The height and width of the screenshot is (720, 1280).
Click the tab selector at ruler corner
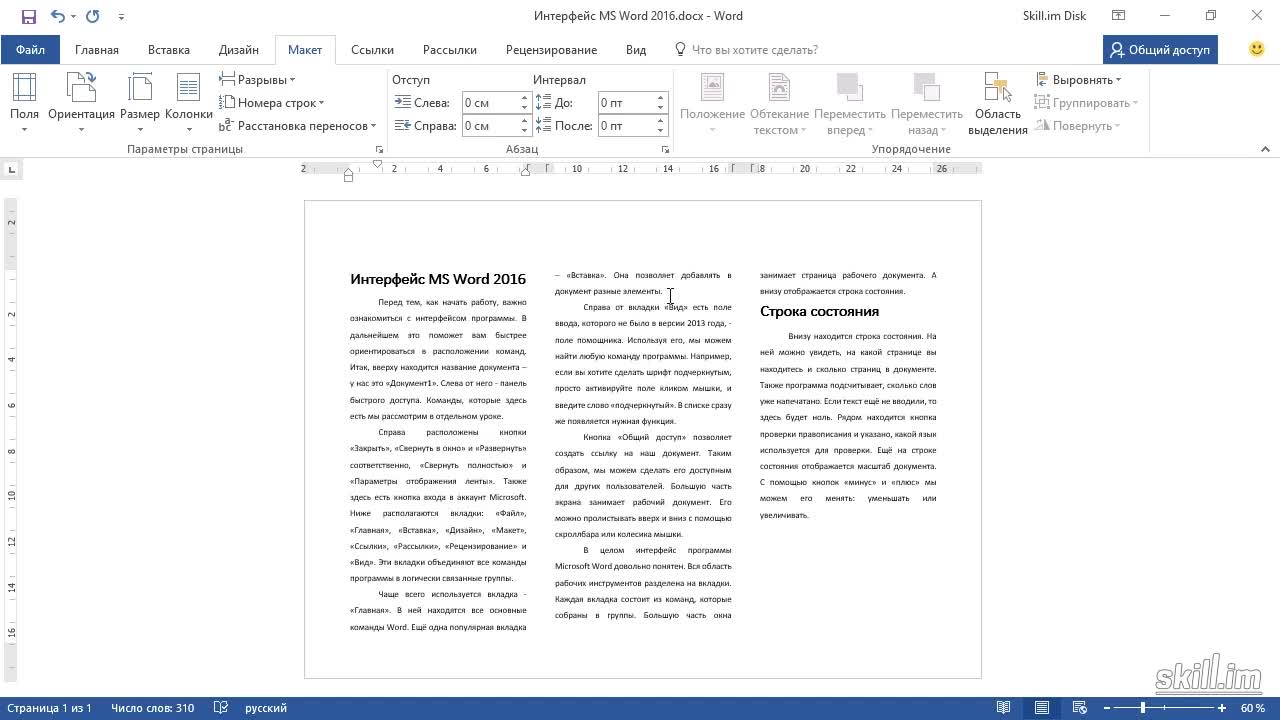11,170
